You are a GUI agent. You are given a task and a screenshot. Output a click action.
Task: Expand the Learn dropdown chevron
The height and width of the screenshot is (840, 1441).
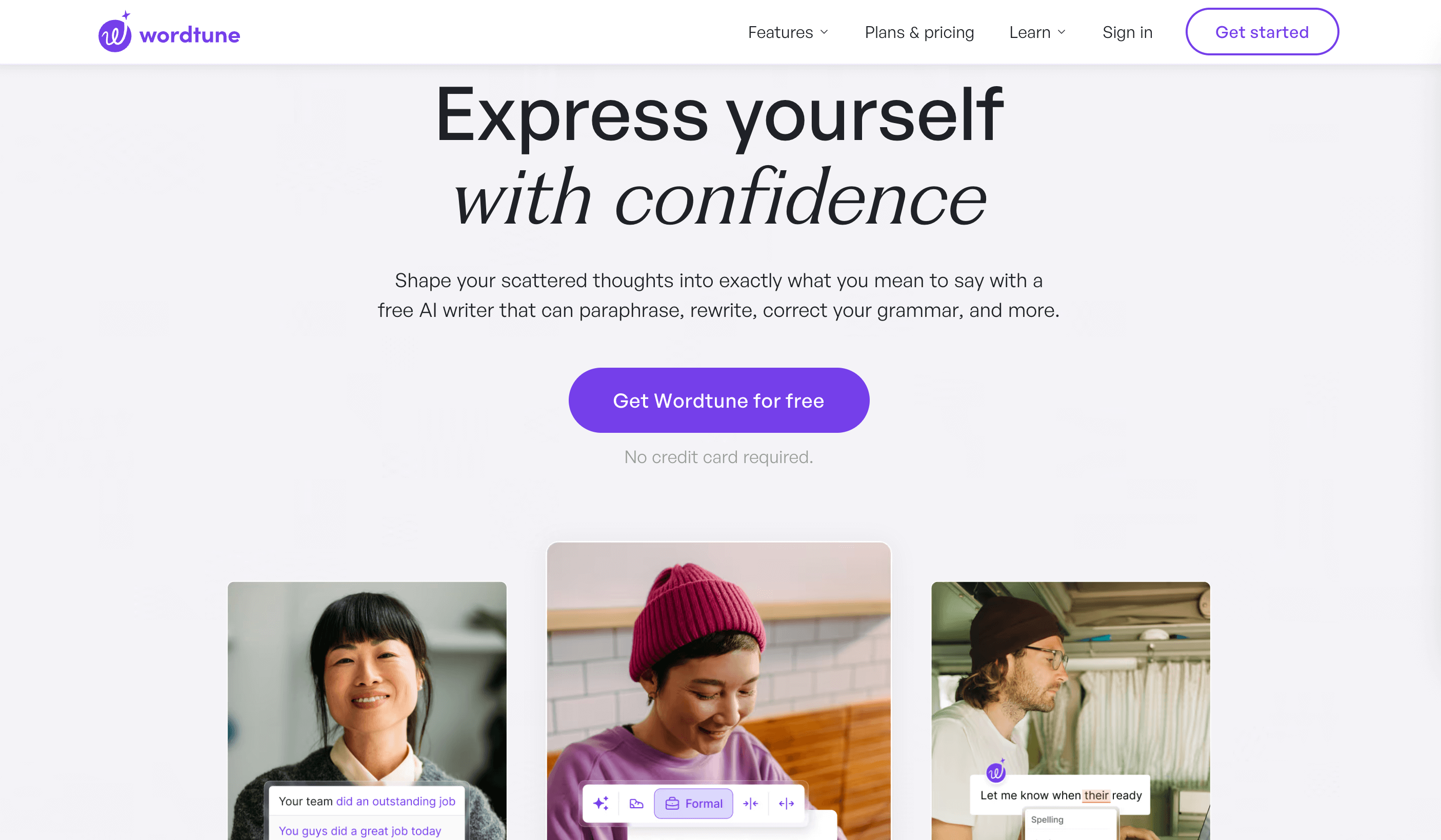(1062, 32)
